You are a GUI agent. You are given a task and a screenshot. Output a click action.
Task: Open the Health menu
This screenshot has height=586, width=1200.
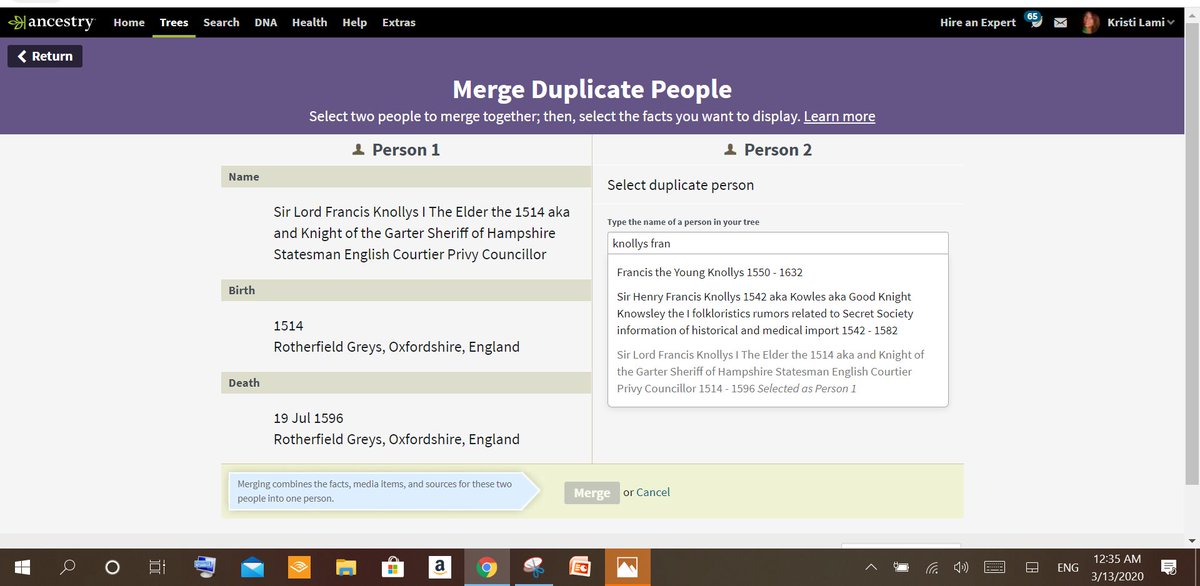(x=310, y=22)
